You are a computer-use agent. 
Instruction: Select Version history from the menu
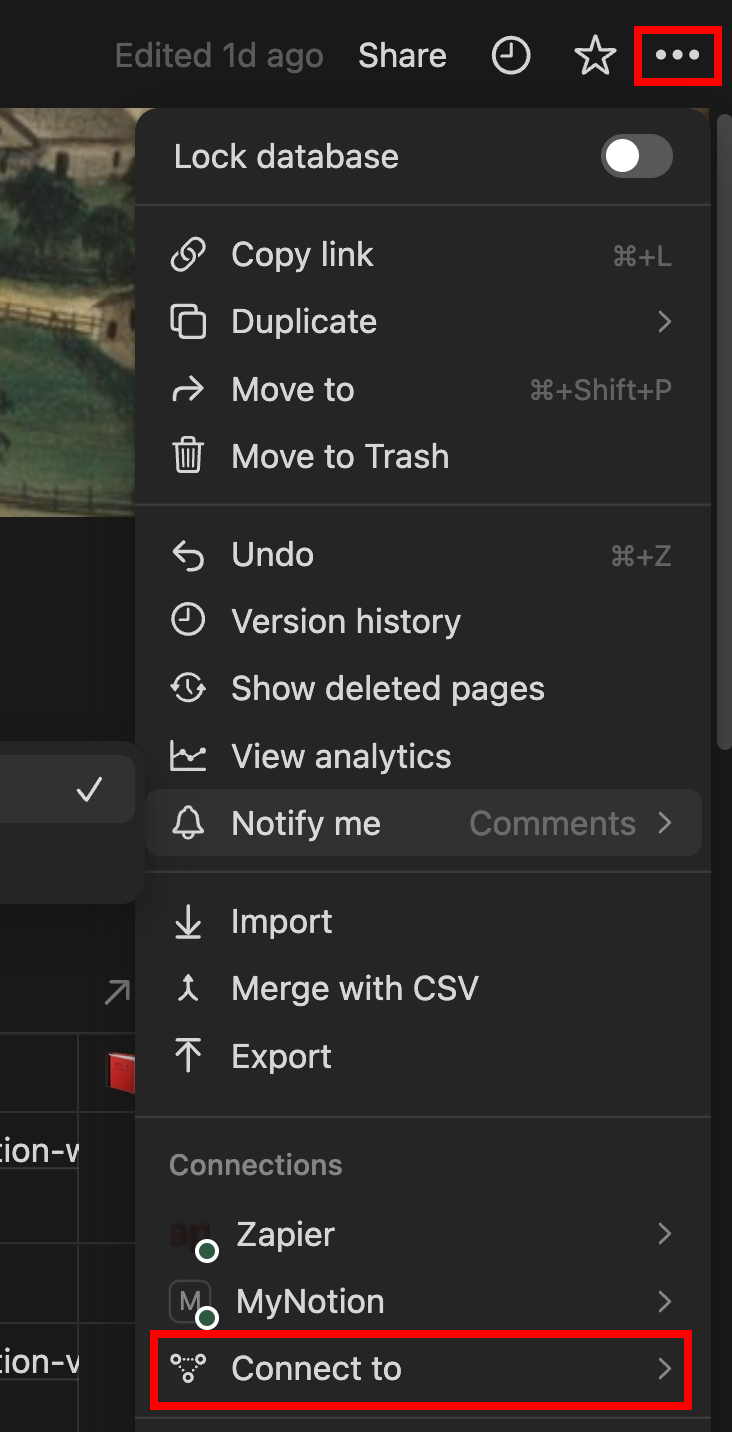[346, 621]
